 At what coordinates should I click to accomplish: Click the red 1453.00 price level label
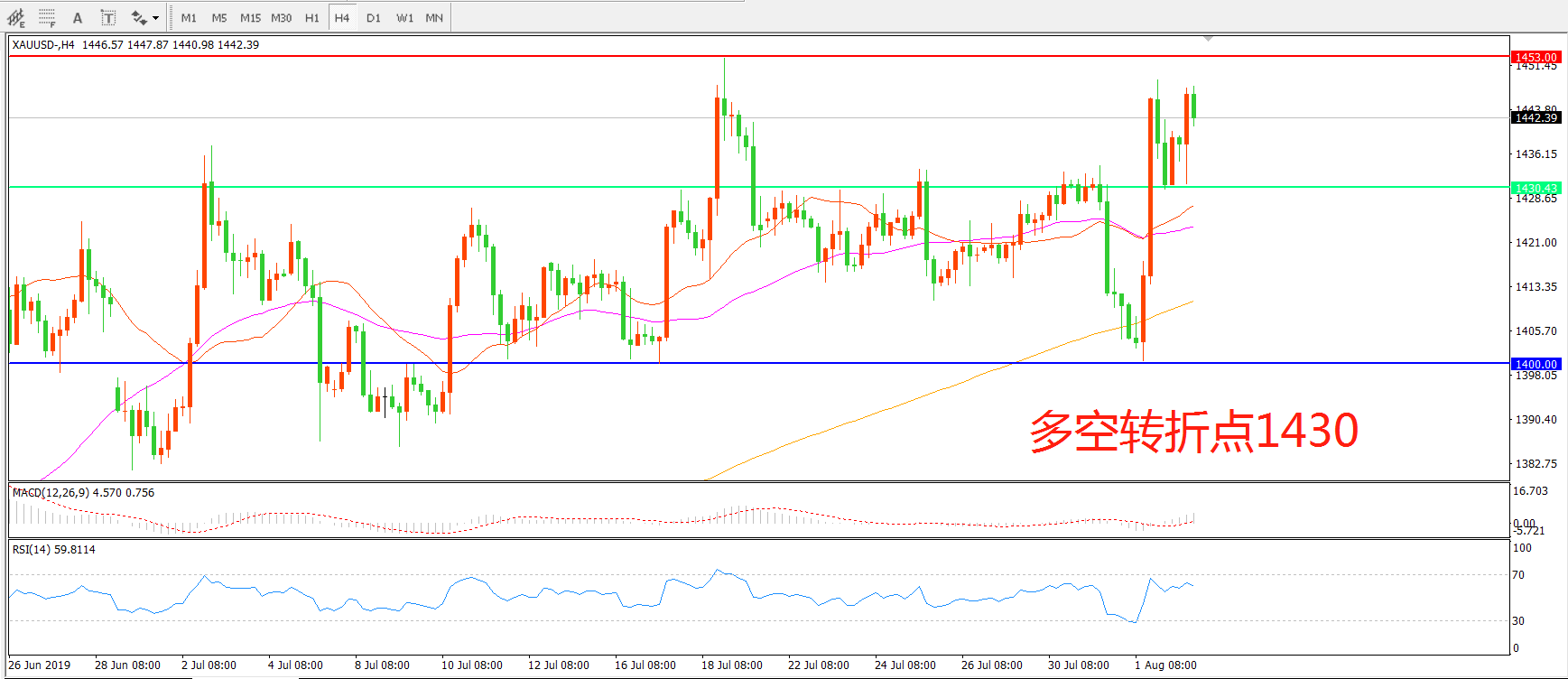click(1536, 57)
